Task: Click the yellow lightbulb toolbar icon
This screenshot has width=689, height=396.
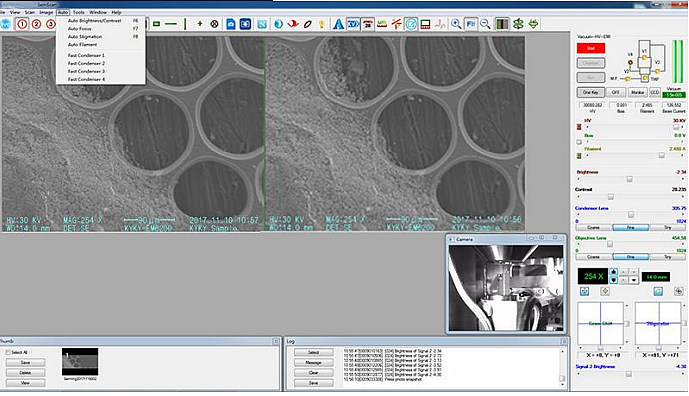Action: click(x=322, y=24)
